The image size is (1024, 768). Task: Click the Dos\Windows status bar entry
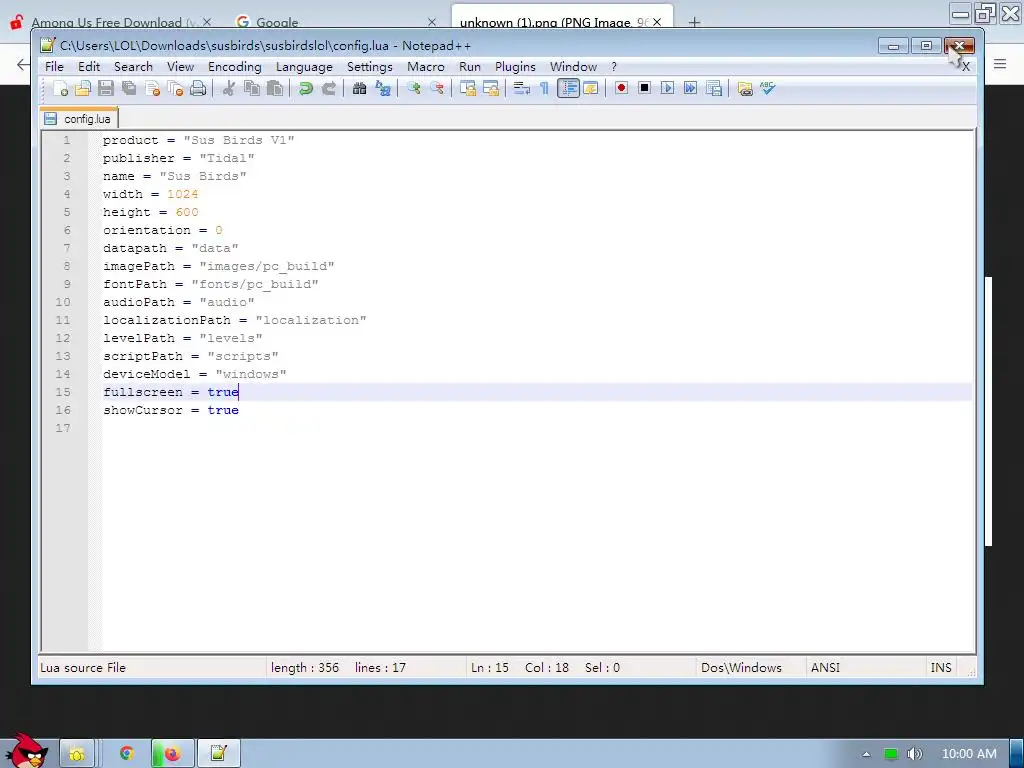pyautogui.click(x=741, y=667)
